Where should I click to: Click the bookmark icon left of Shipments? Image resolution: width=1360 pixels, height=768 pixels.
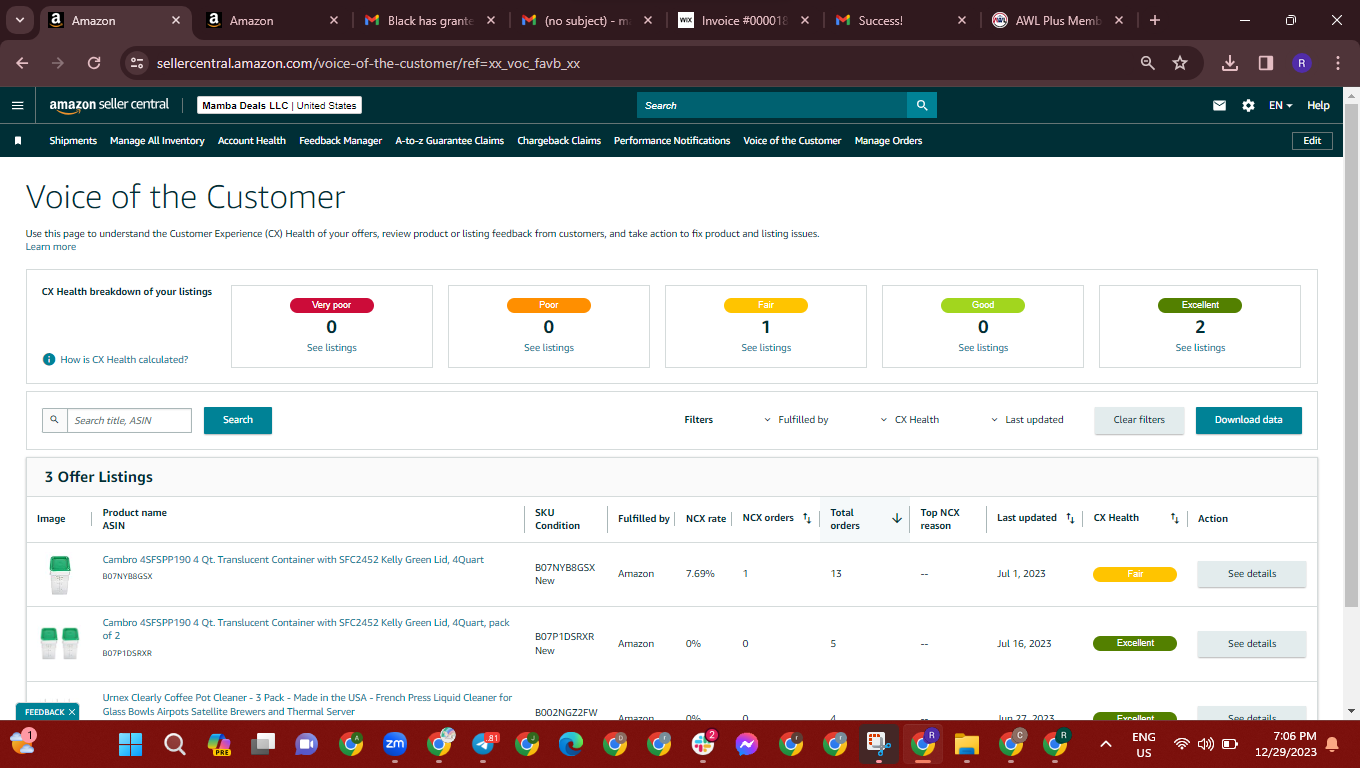pyautogui.click(x=17, y=141)
